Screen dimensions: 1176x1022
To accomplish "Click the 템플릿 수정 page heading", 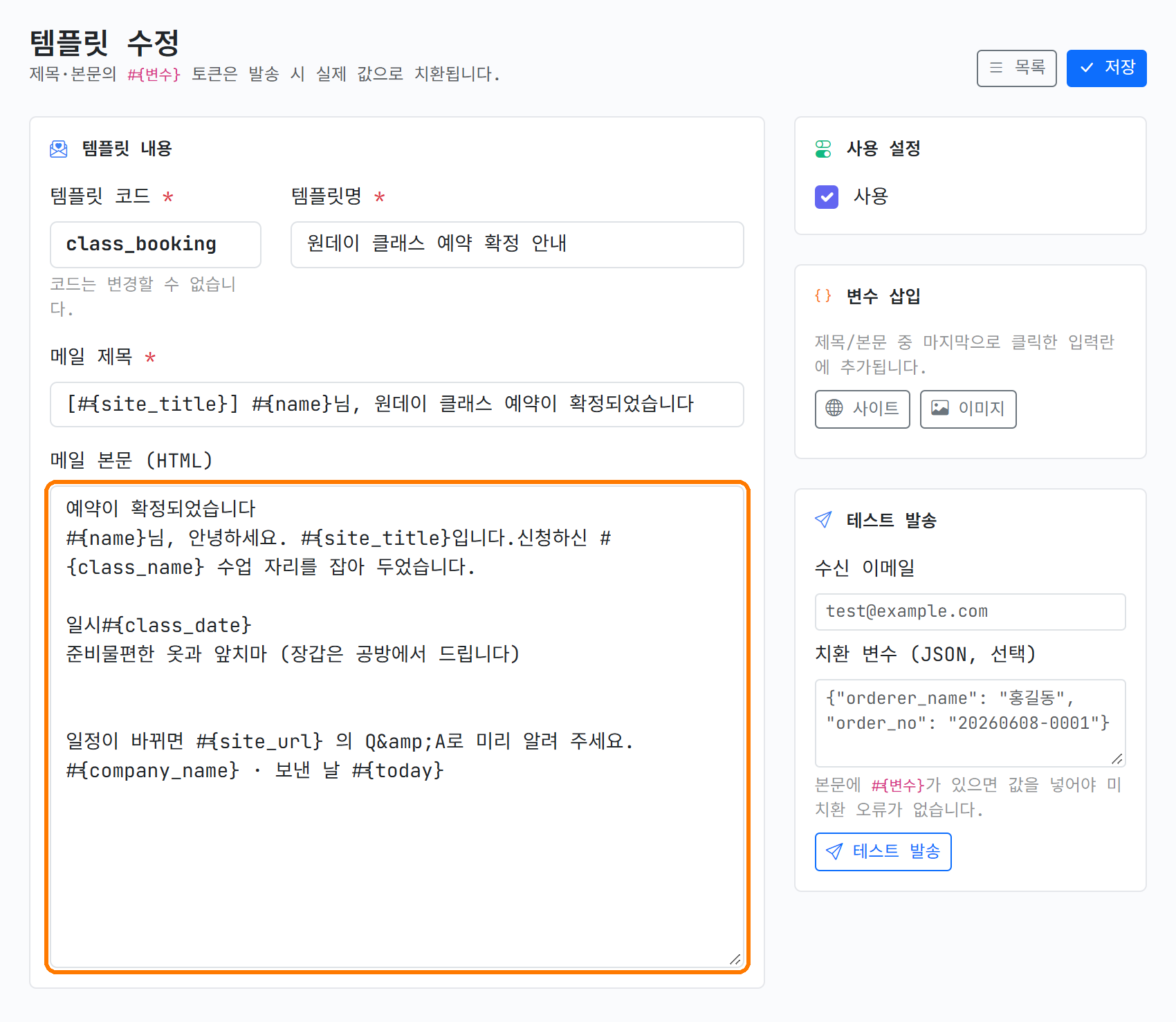I will click(x=104, y=43).
